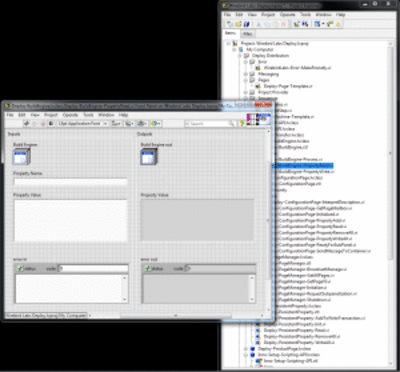Toggle the error out status indicator
Viewport: 400px width, 372px height.
click(x=148, y=268)
